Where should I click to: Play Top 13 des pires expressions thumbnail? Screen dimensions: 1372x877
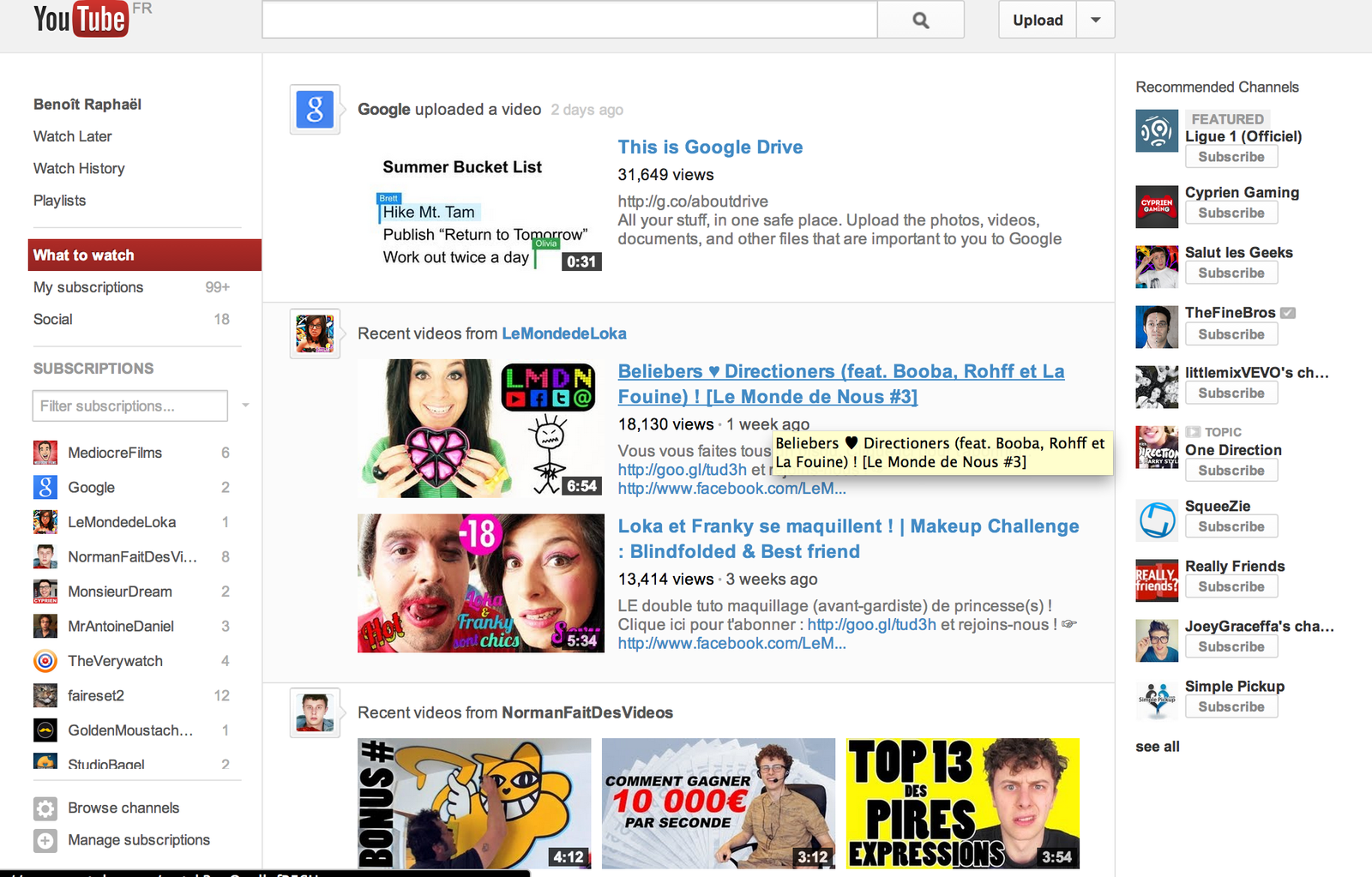tap(963, 804)
